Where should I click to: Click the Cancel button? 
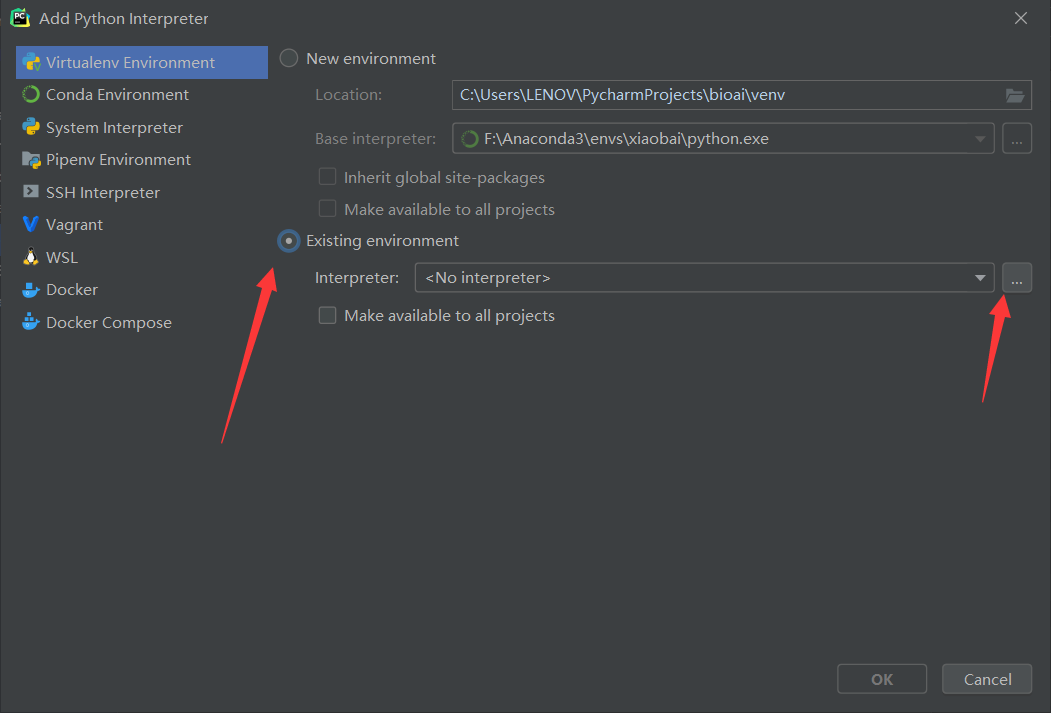coord(987,679)
